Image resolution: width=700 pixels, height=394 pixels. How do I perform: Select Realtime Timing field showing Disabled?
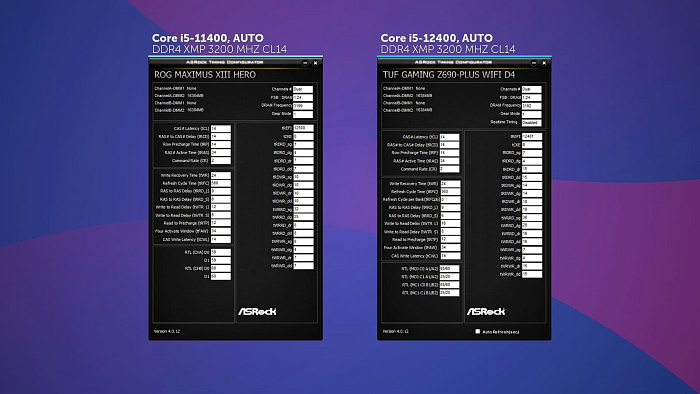pos(532,122)
